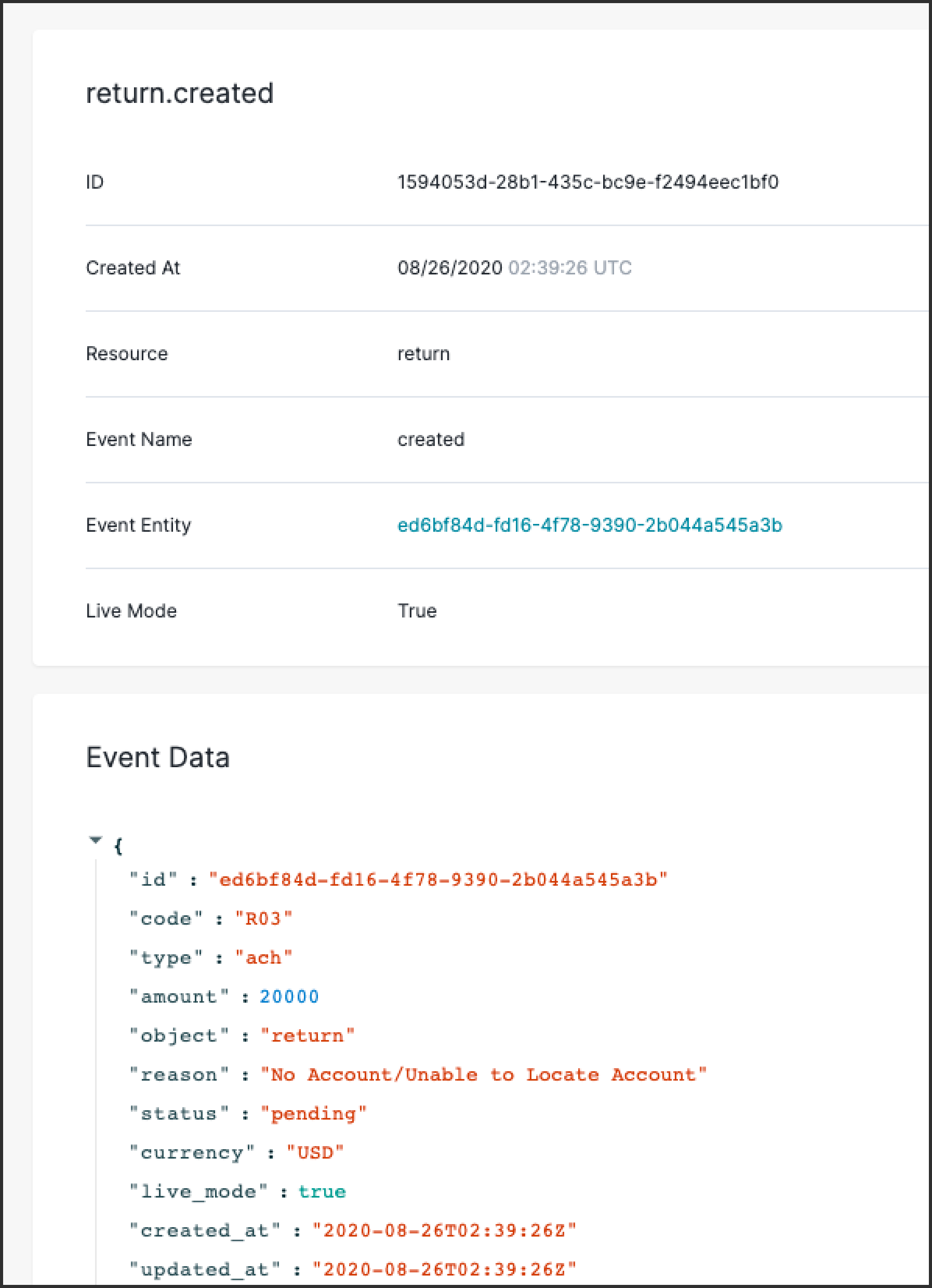Select the JSON object value "return"
Image resolution: width=932 pixels, height=1288 pixels.
pyautogui.click(x=308, y=1036)
